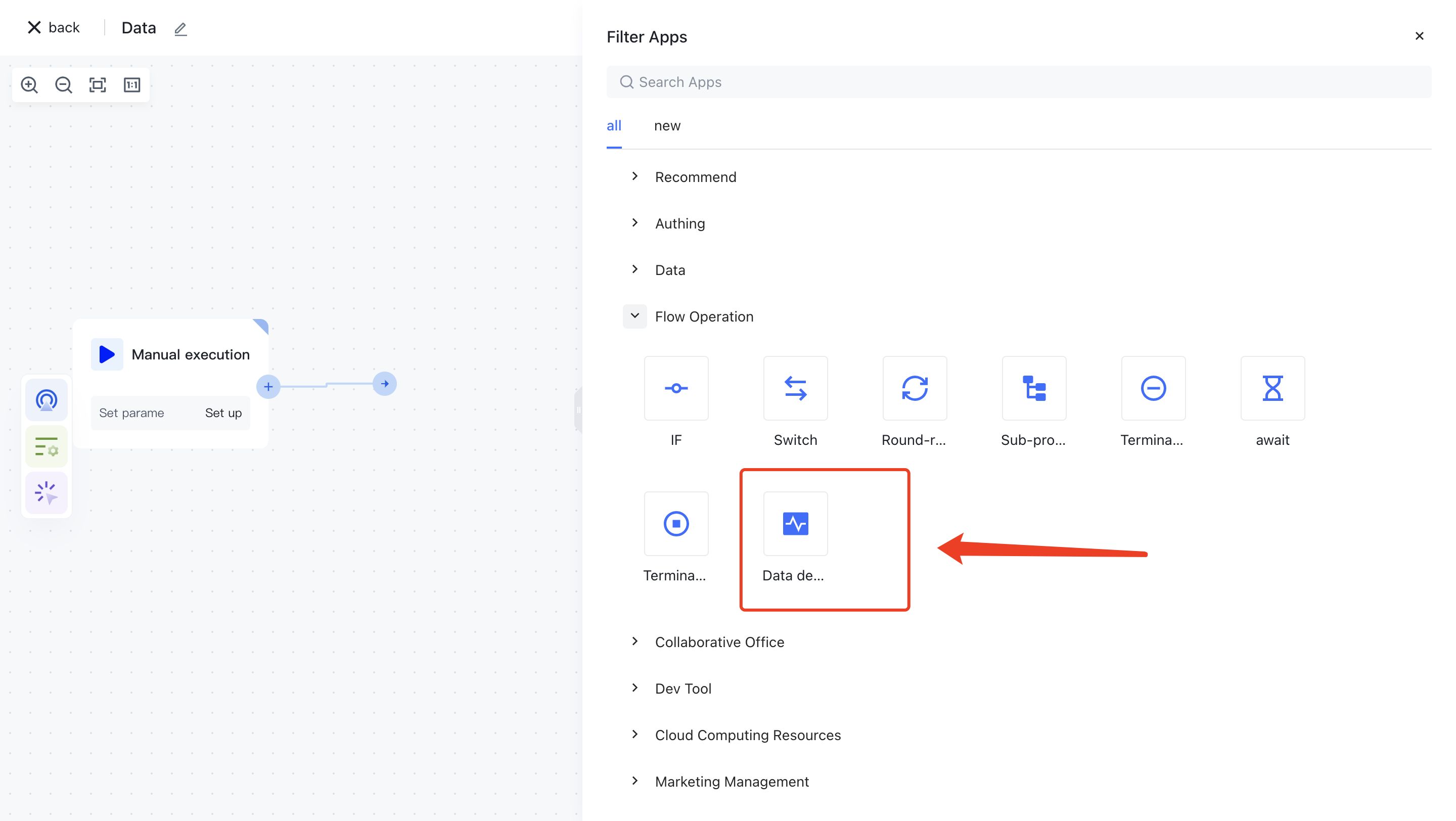Screen dimensions: 1456x821
Task: Select the Switch flow operation
Action: click(x=795, y=388)
